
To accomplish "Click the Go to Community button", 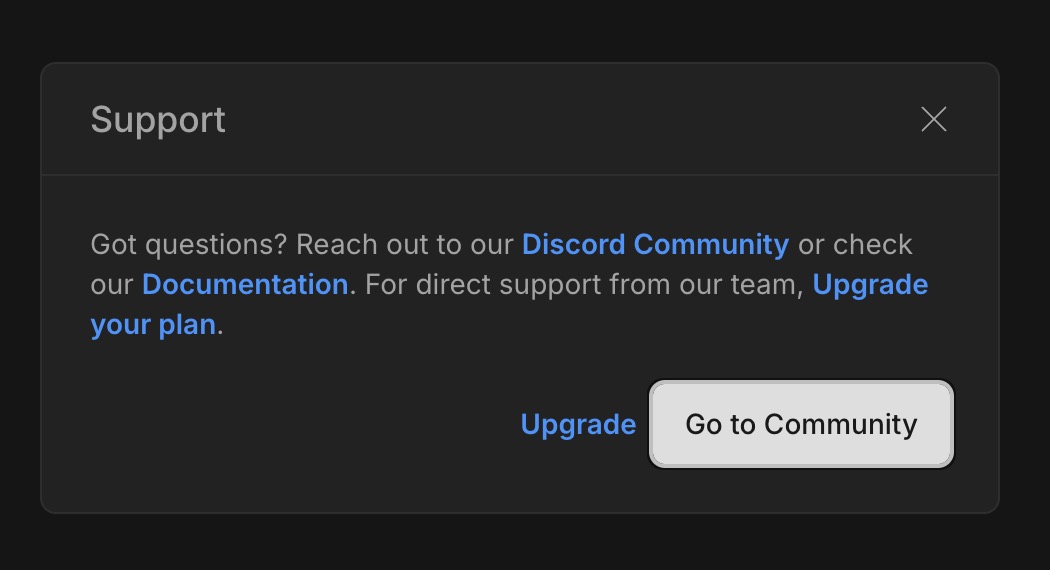I will coord(801,424).
